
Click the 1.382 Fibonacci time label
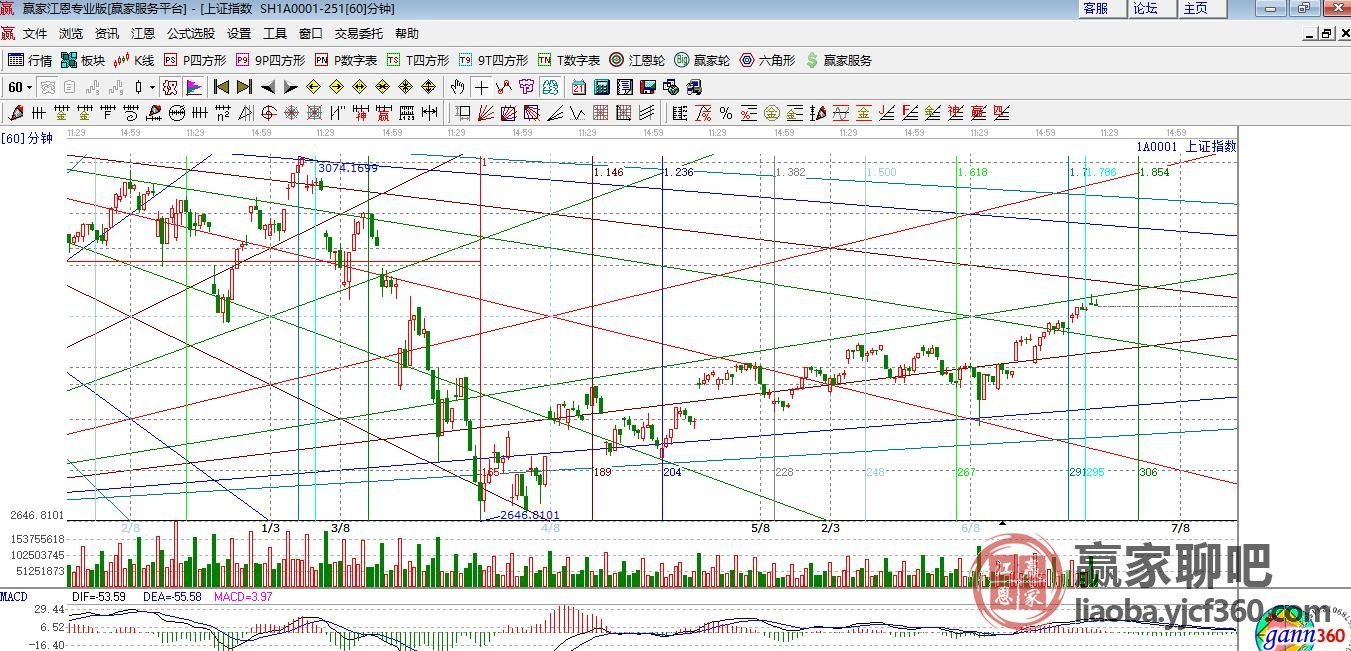click(x=791, y=172)
